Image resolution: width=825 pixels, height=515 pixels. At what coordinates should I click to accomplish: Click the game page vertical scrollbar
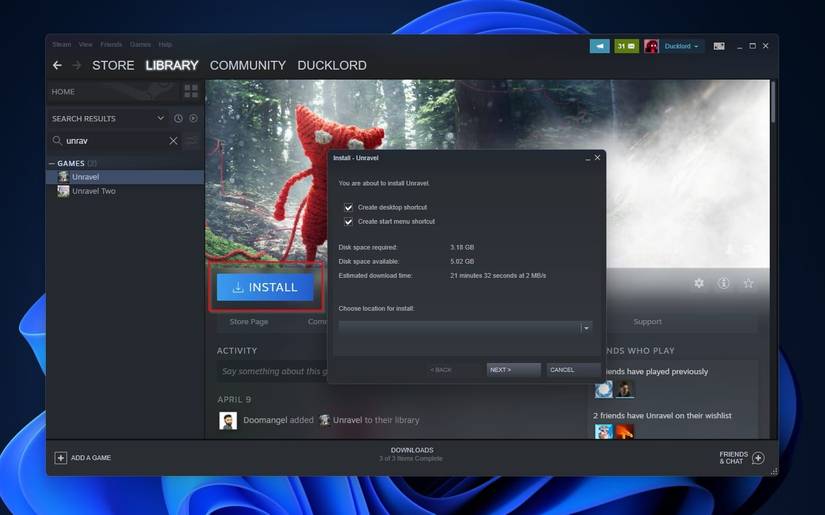pos(773,102)
